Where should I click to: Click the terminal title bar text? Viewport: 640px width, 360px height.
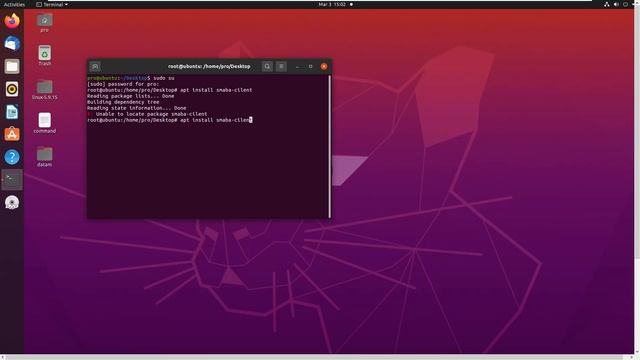coord(209,67)
